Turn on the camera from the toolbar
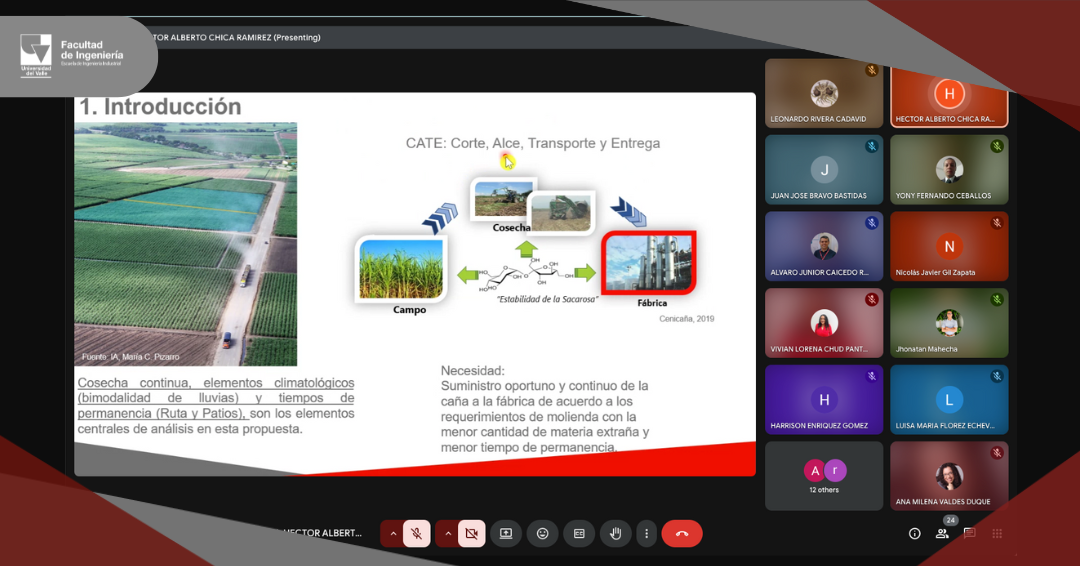 point(471,534)
